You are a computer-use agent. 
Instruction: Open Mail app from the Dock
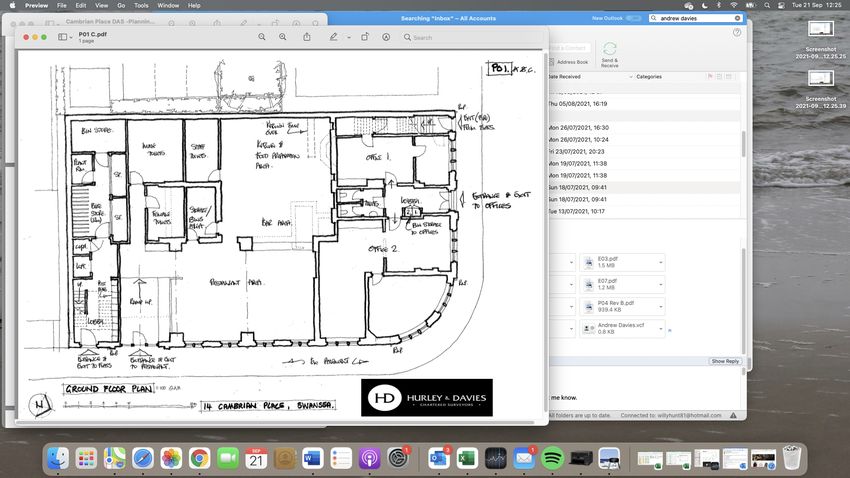pos(524,458)
